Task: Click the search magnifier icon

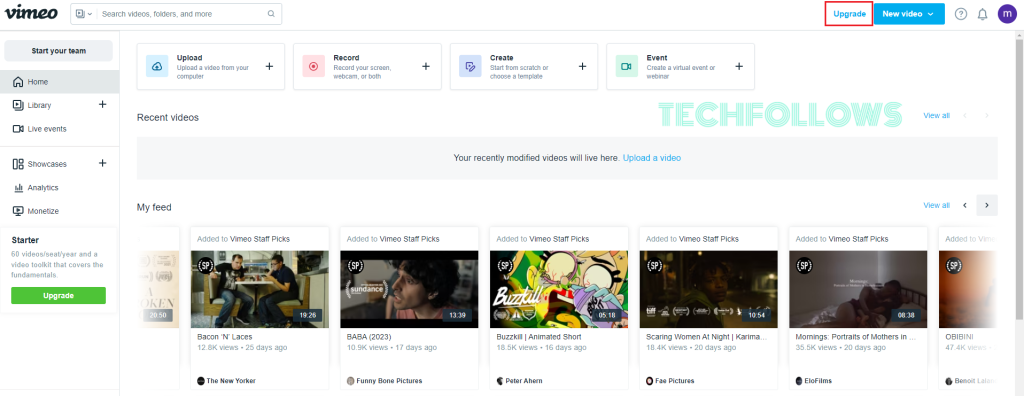Action: 272,14
